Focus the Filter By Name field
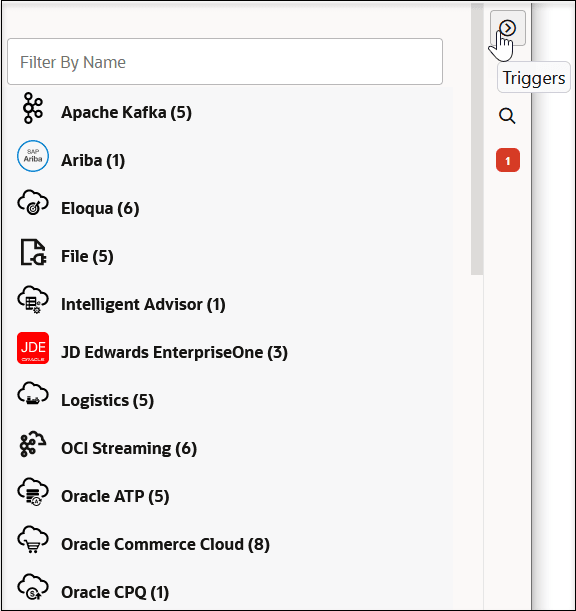This screenshot has width=576, height=611. [225, 62]
